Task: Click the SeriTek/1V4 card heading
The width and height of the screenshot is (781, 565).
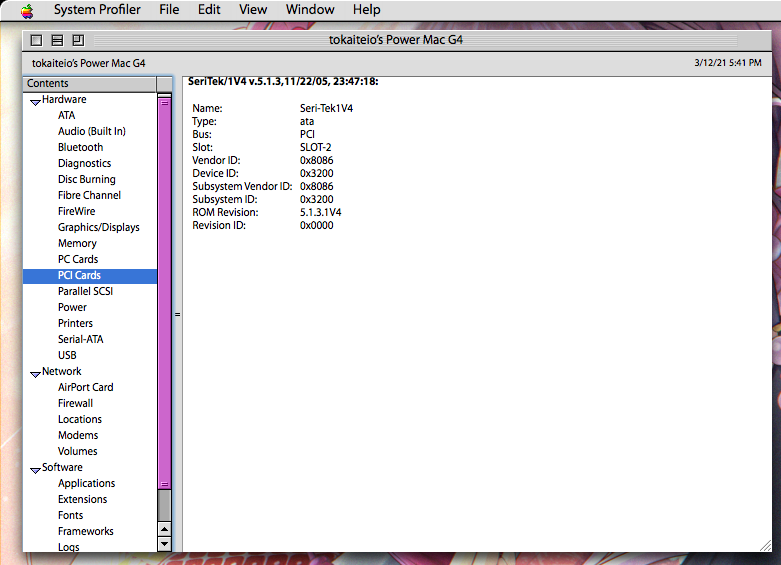Action: (283, 82)
